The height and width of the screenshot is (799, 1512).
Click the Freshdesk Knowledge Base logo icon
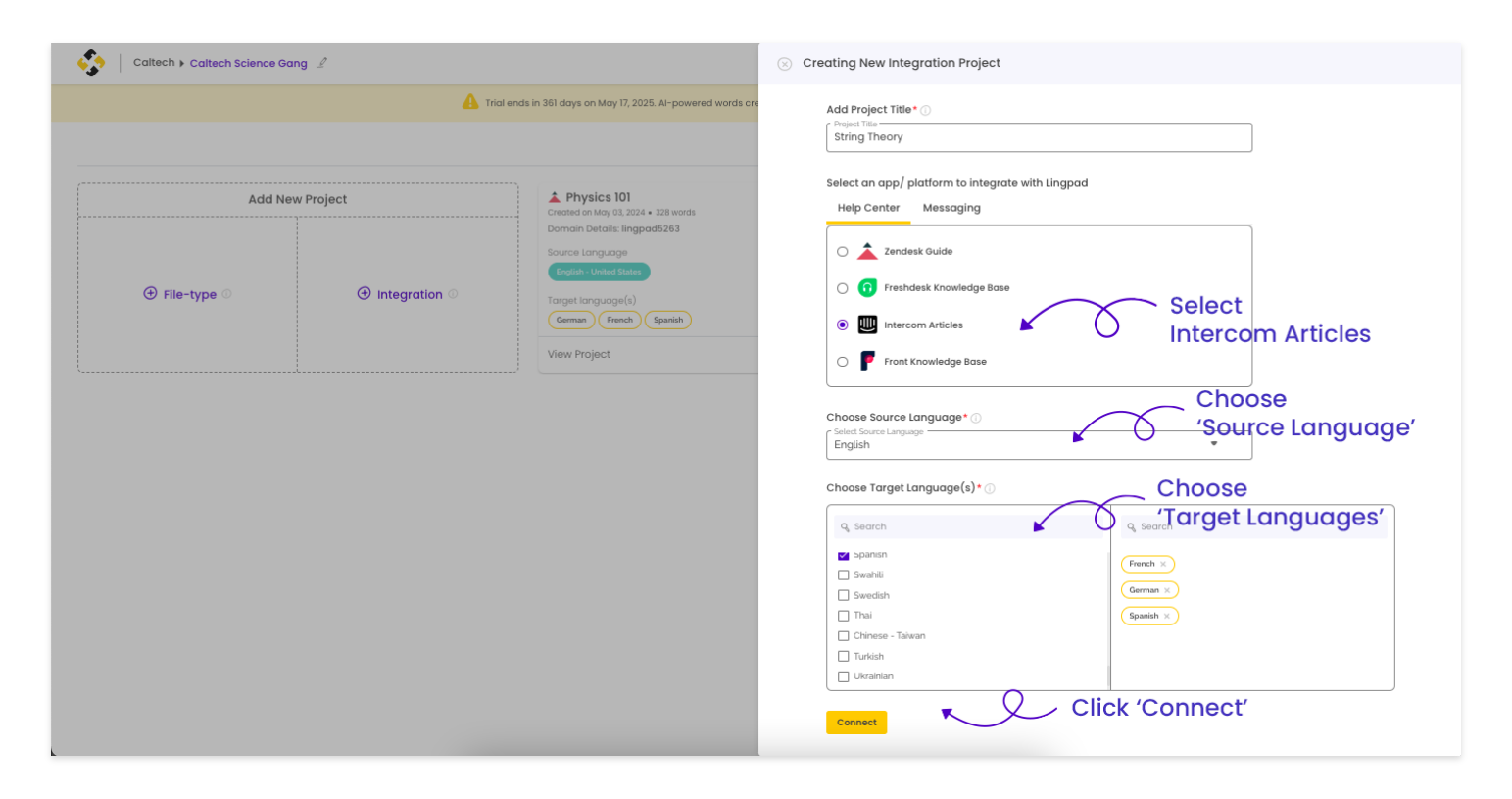(867, 287)
